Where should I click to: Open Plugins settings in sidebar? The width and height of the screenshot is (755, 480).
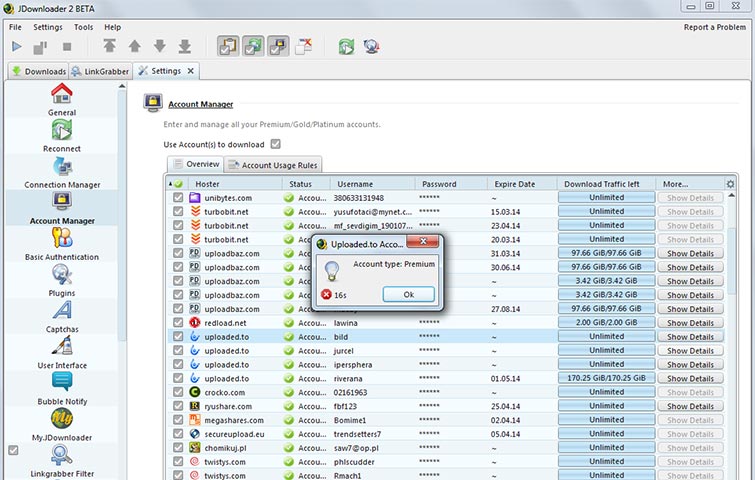(62, 280)
